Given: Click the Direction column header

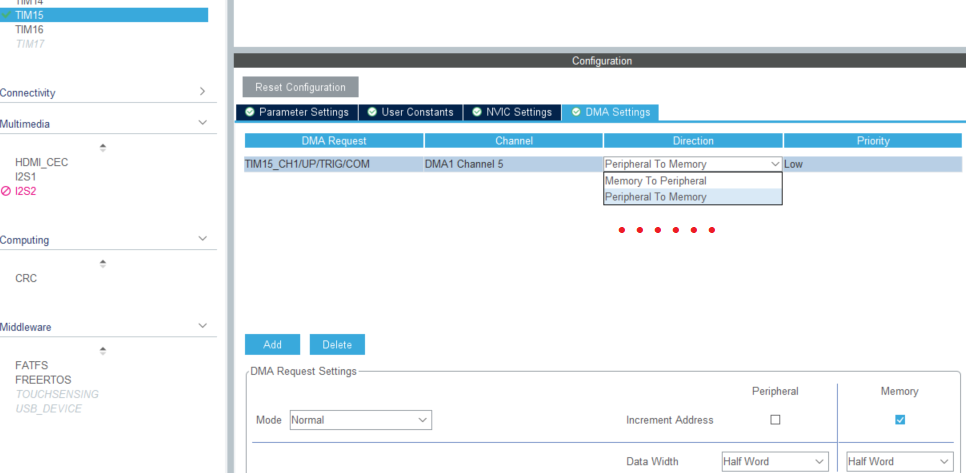Looking at the screenshot, I should [693, 141].
